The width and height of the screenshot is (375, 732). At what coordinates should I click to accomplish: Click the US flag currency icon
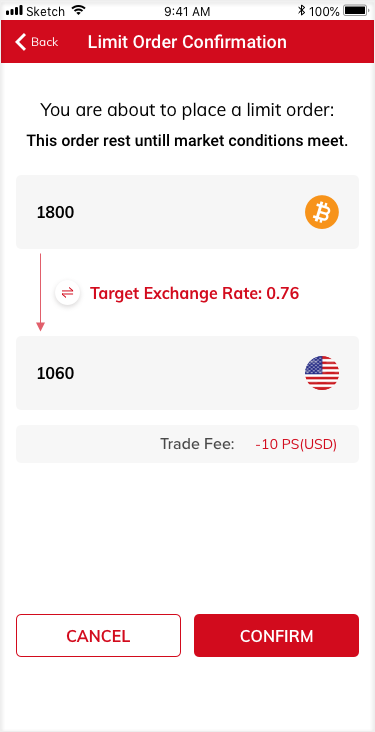click(322, 373)
